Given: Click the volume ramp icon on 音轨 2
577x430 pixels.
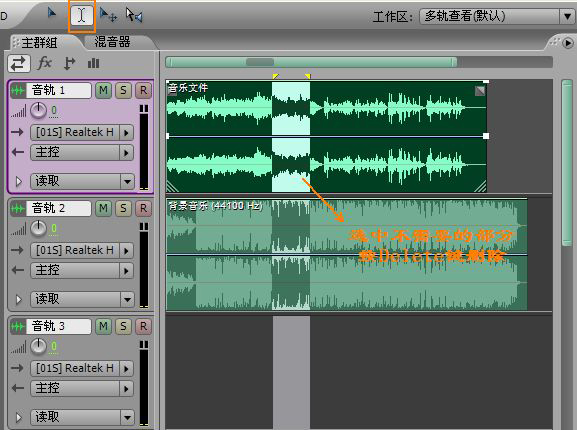Looking at the screenshot, I should (18, 229).
